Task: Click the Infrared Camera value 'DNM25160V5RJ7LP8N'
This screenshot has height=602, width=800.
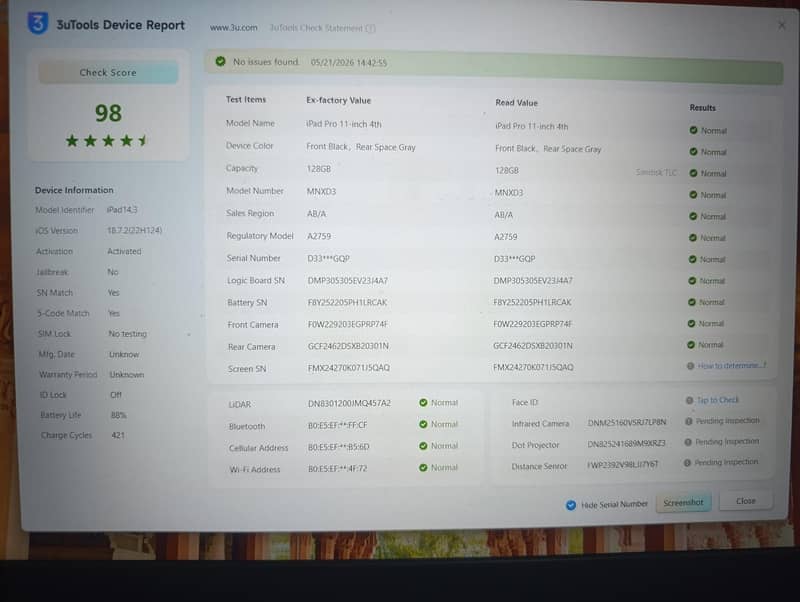Action: click(627, 422)
